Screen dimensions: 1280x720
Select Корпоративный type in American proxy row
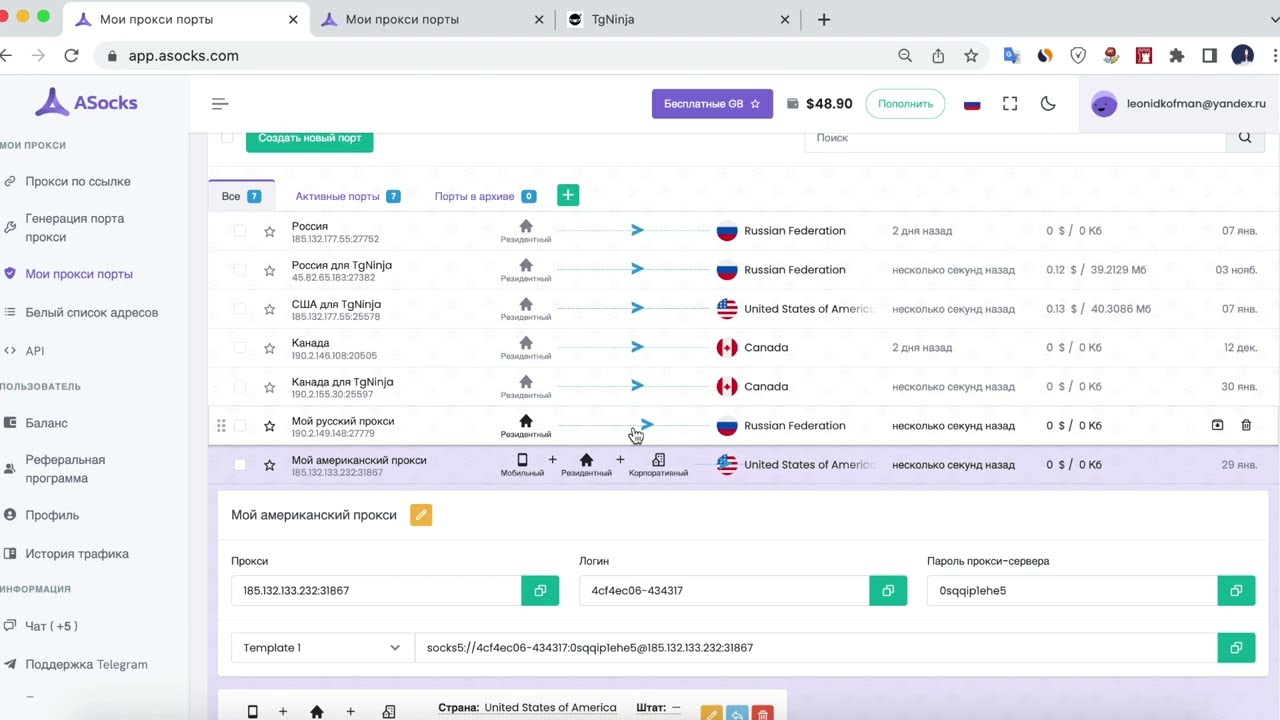pos(658,465)
